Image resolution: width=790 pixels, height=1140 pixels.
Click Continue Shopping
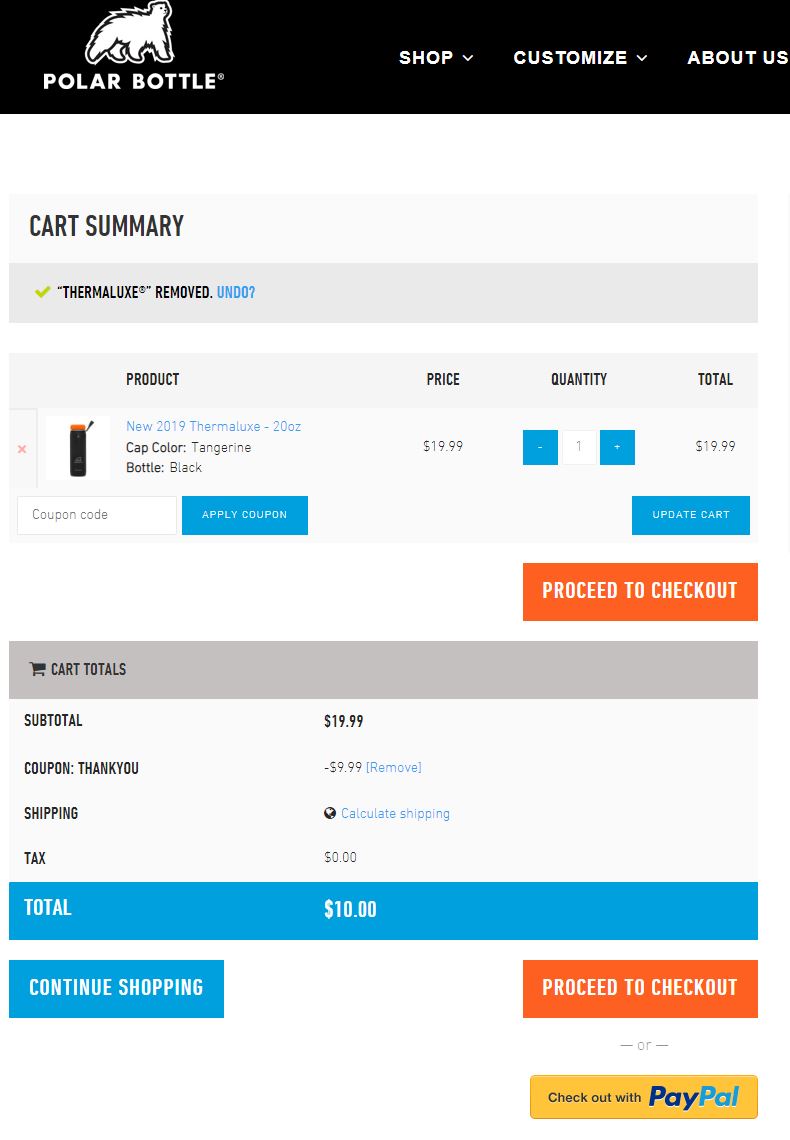point(116,988)
